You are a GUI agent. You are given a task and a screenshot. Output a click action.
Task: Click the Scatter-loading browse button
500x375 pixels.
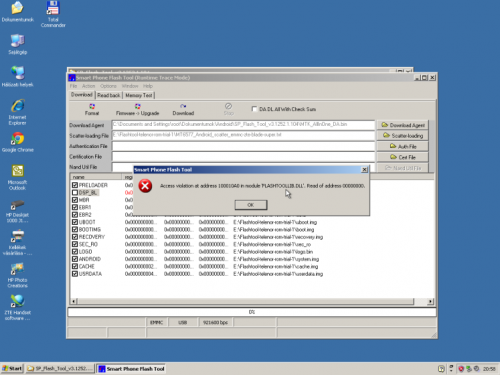tap(403, 136)
